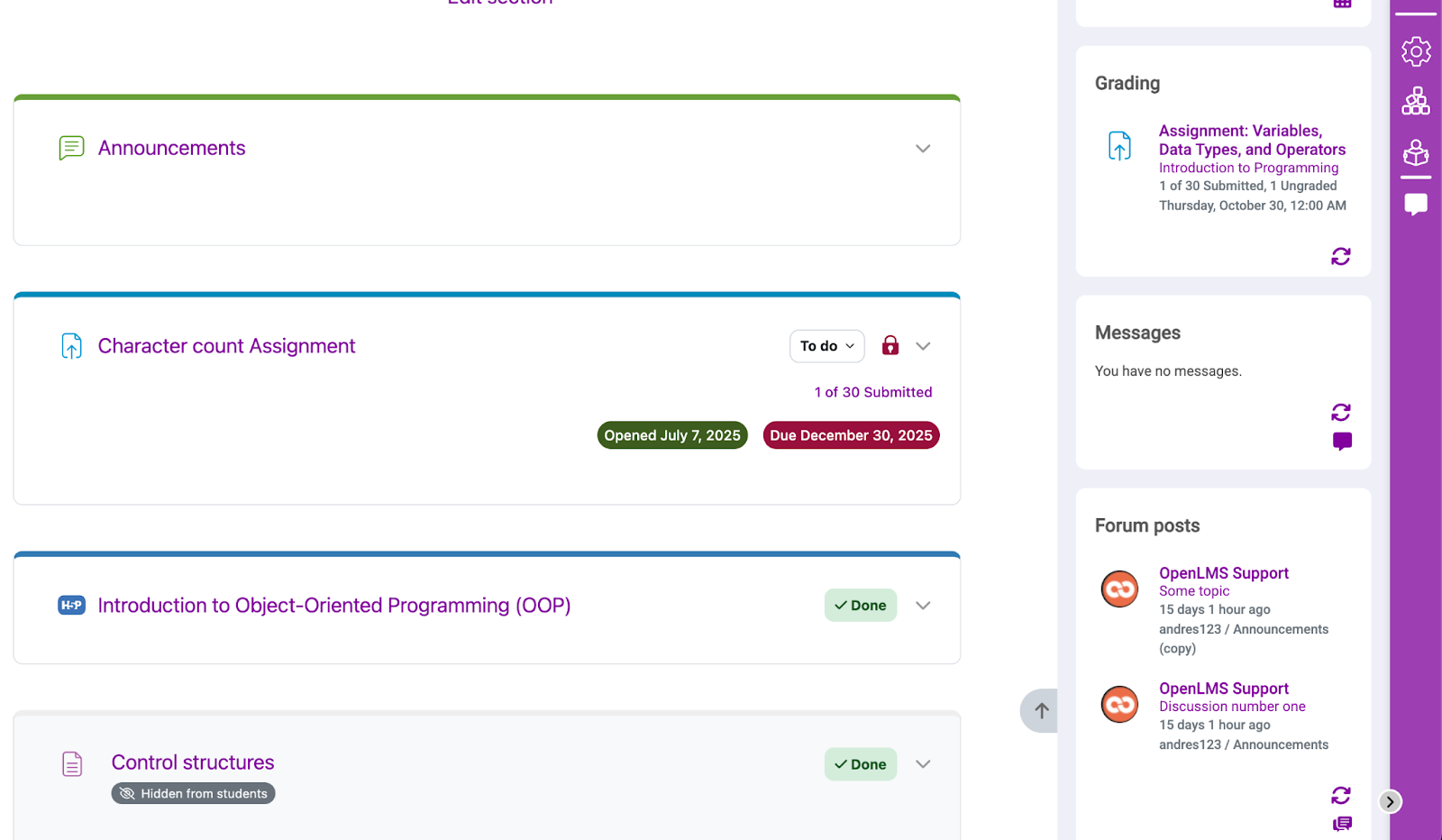This screenshot has height=840, width=1442.
Task: Toggle Done completion for Control structures
Action: pyautogui.click(x=860, y=764)
